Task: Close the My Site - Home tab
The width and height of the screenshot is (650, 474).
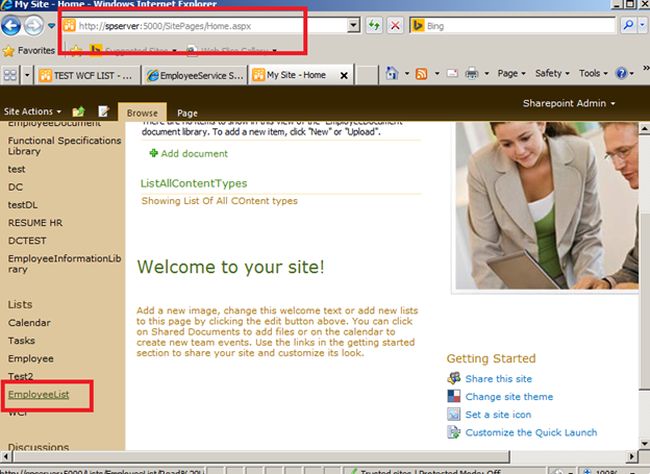Action: click(344, 75)
